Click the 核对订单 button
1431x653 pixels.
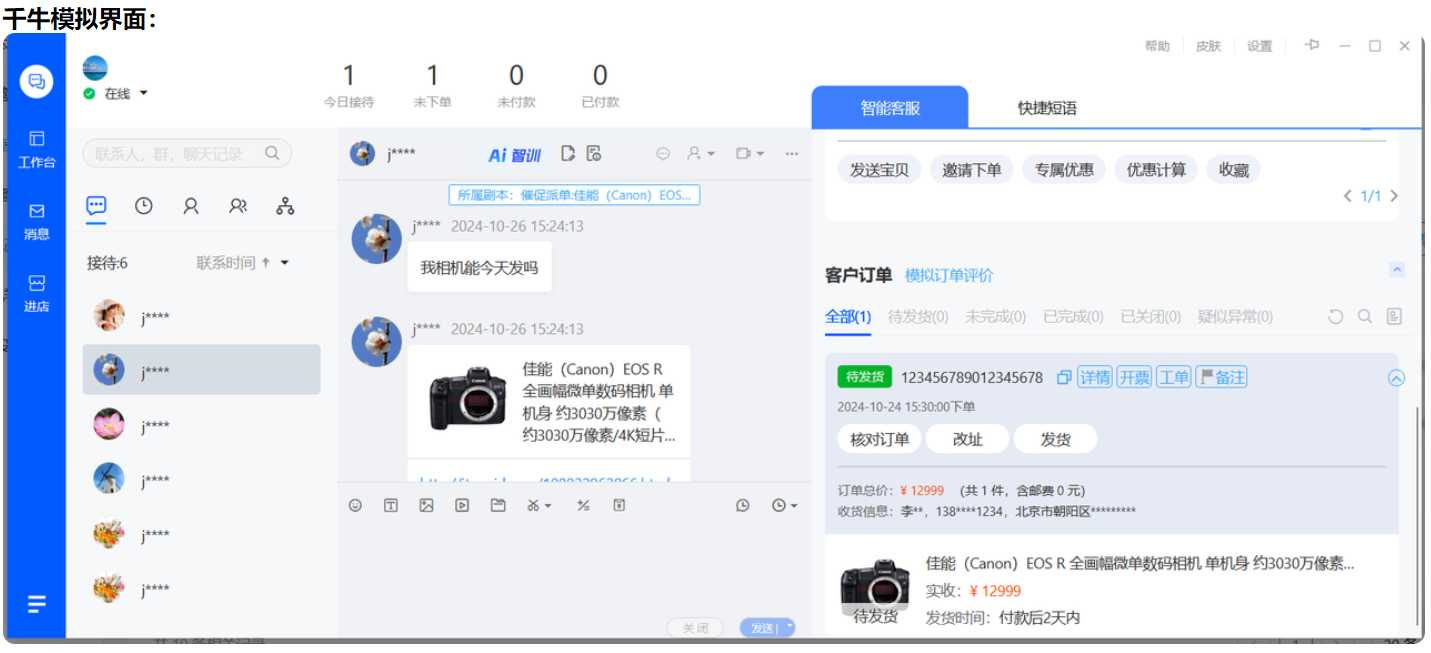click(879, 438)
